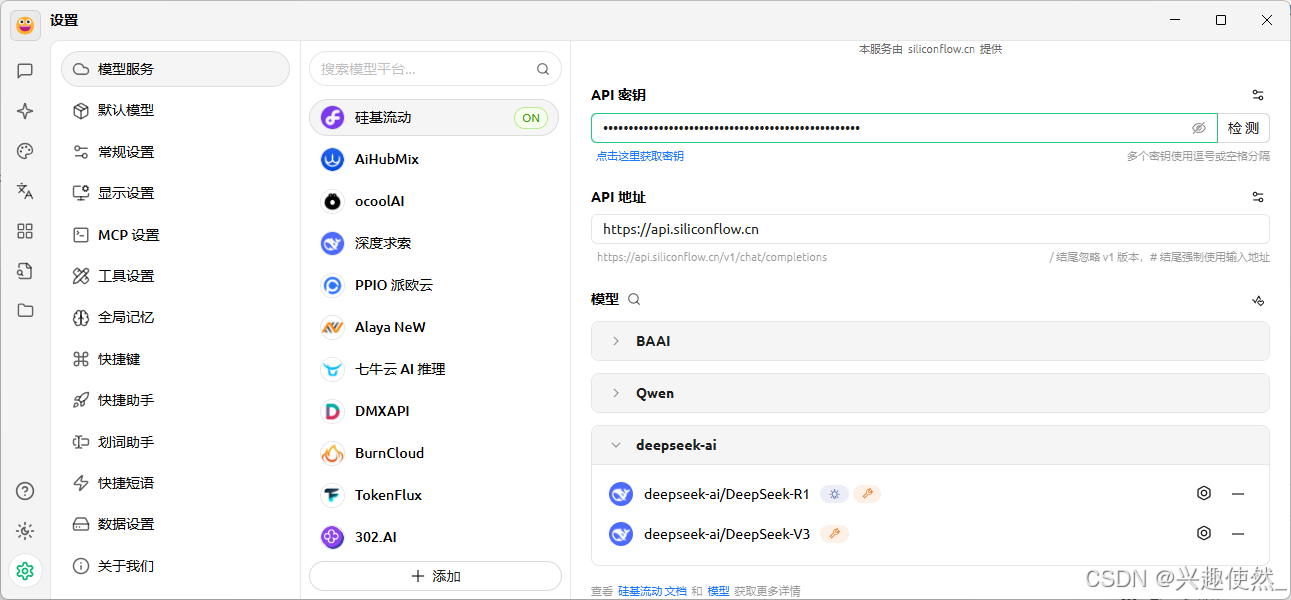Open settings gear for DeepSeek-R1 model
Viewport: 1291px width, 600px height.
pyautogui.click(x=1204, y=493)
